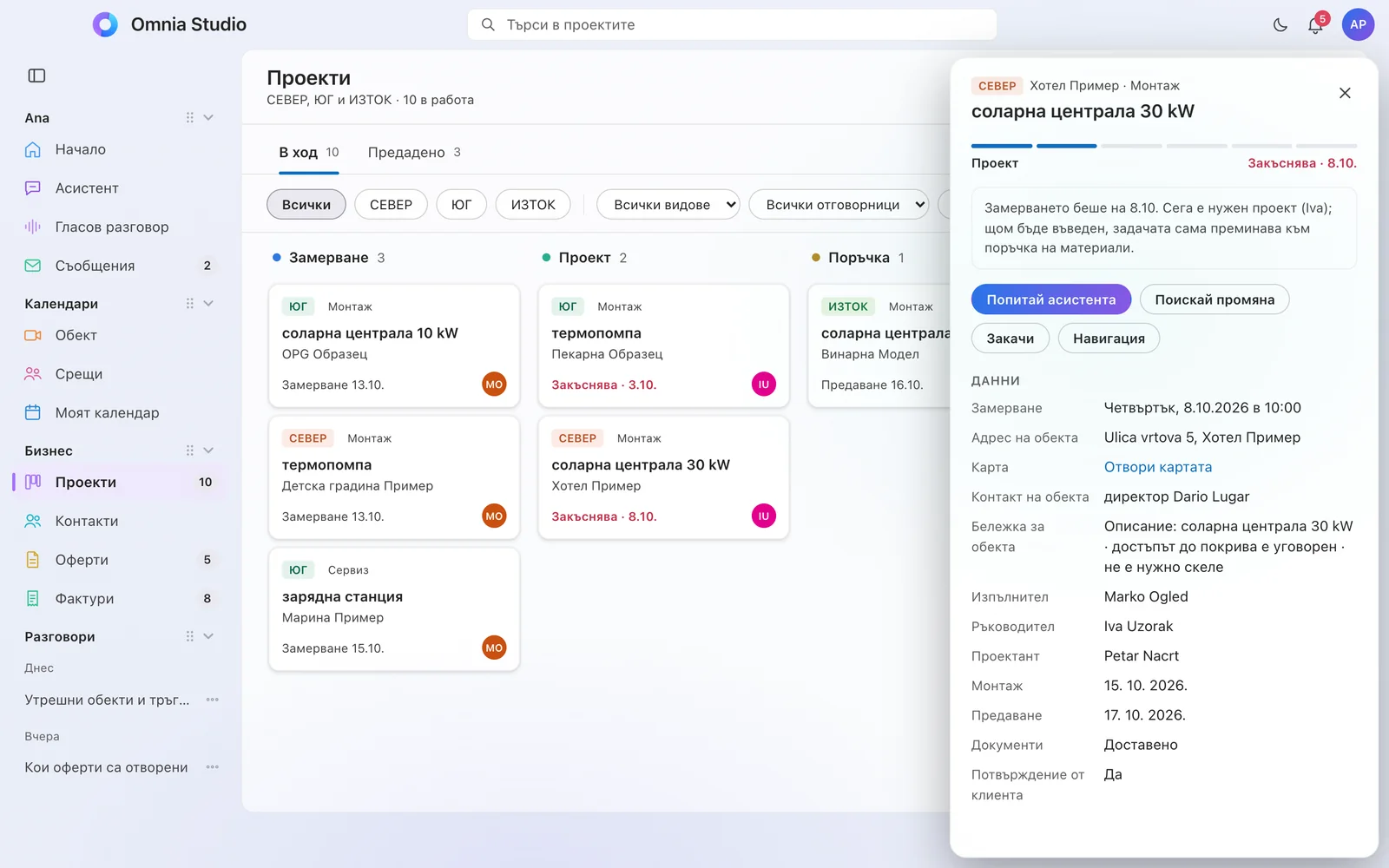Filter projects by СЕВЕР region
1389x868 pixels.
[391, 205]
